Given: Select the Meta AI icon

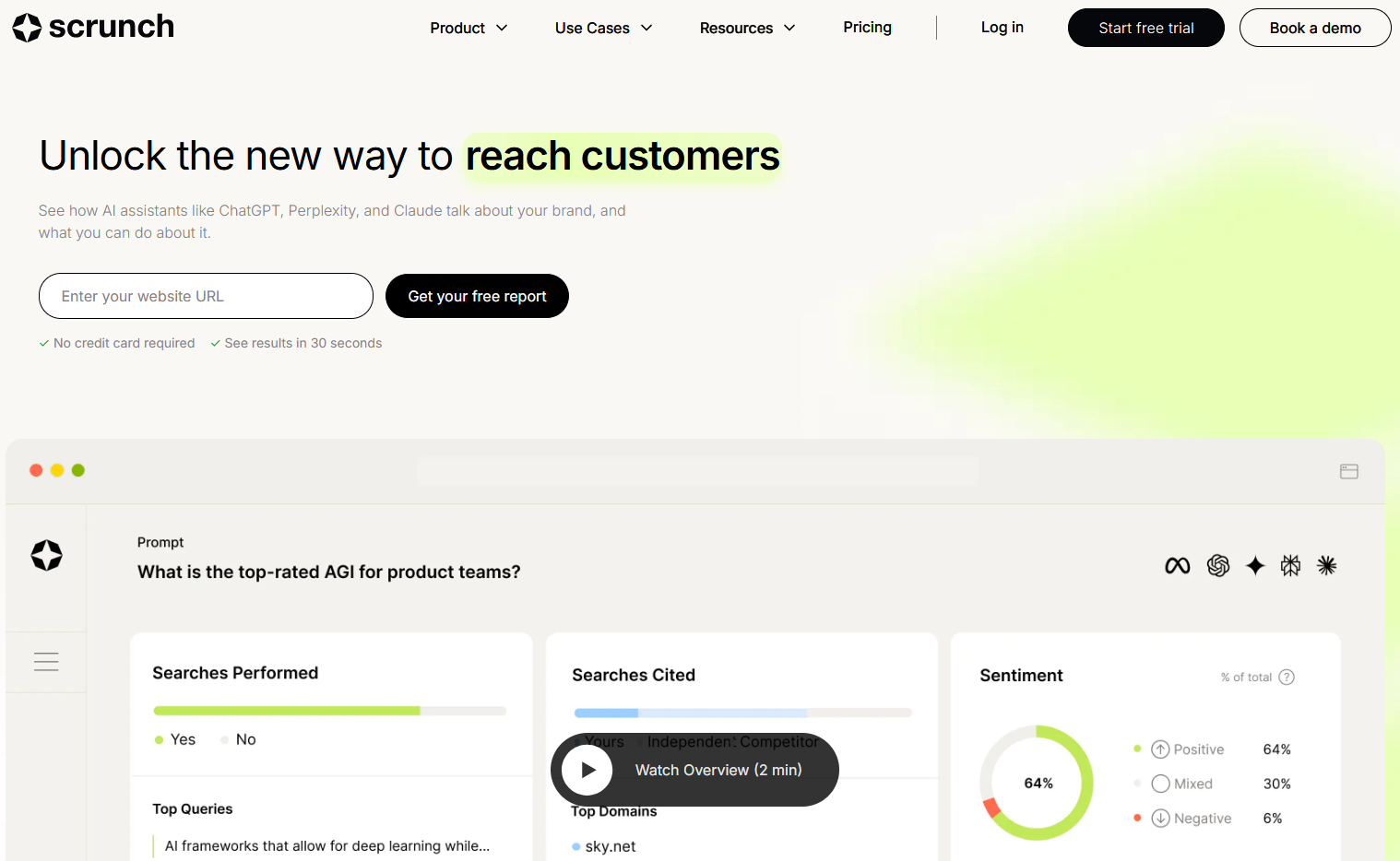Looking at the screenshot, I should (x=1178, y=566).
